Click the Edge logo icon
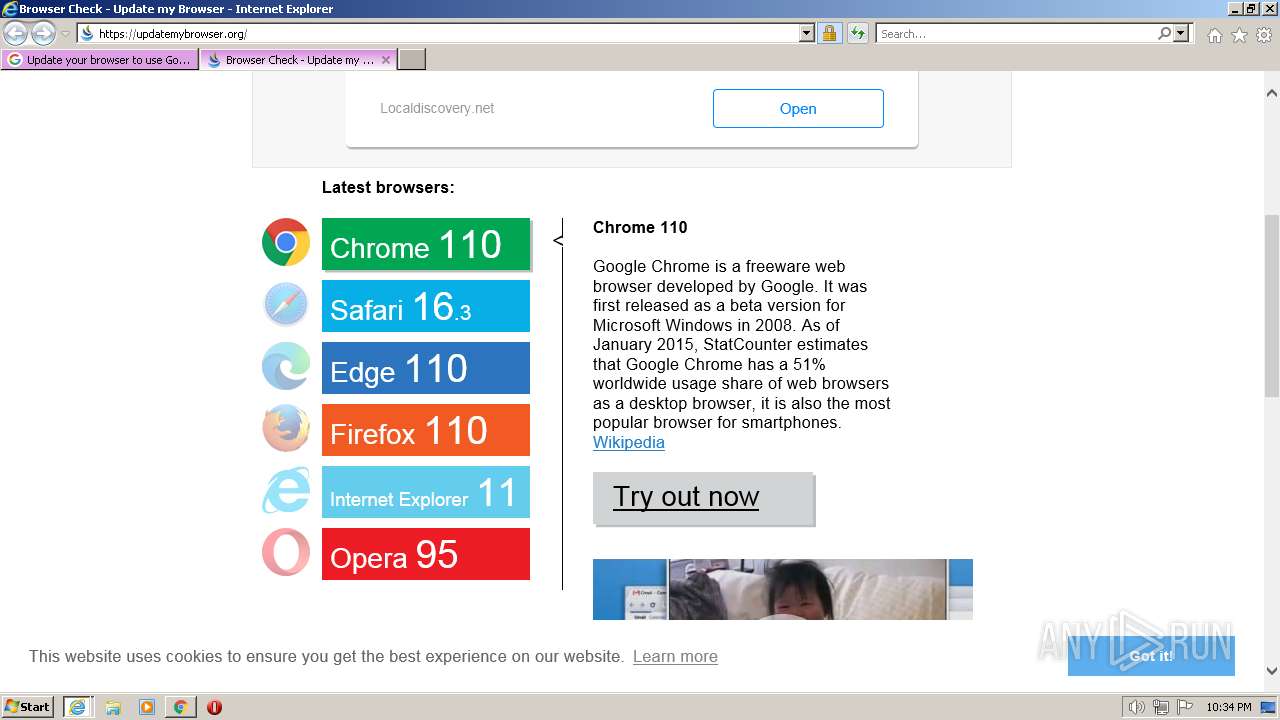Image resolution: width=1280 pixels, height=720 pixels. (x=286, y=366)
